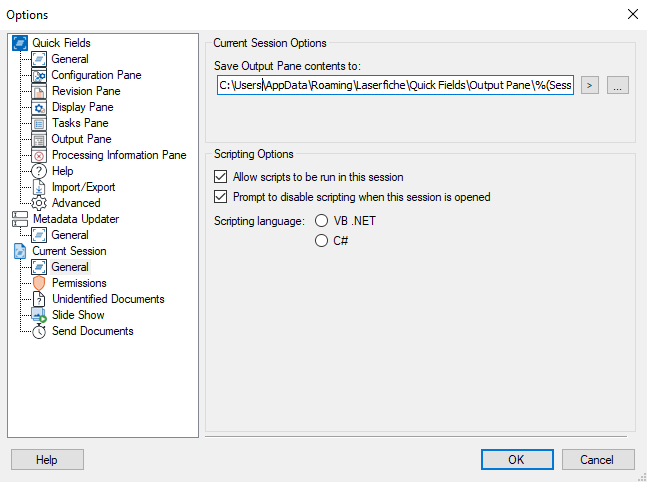Click the Send Documents clock icon

point(39,331)
